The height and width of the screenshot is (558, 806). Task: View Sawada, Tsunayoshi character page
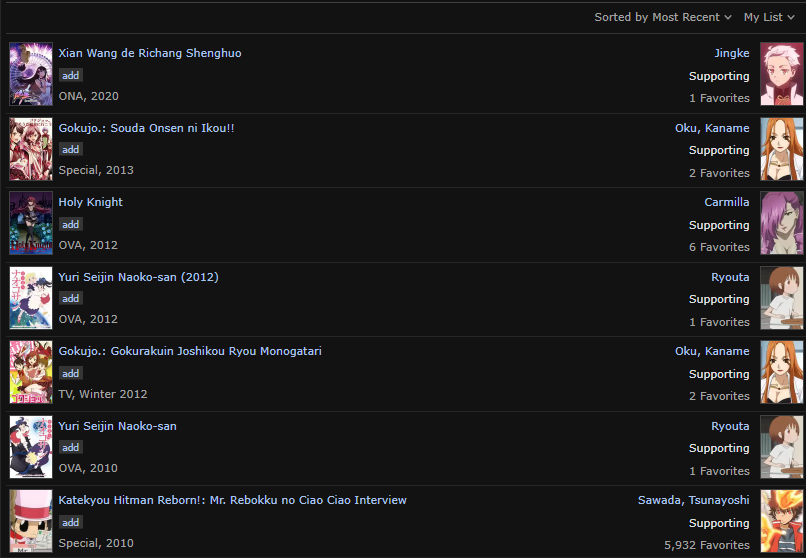pos(693,500)
